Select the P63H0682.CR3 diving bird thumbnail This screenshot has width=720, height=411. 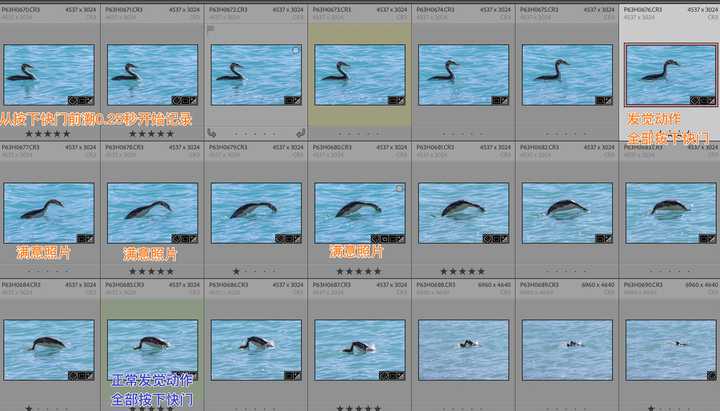pos(568,213)
